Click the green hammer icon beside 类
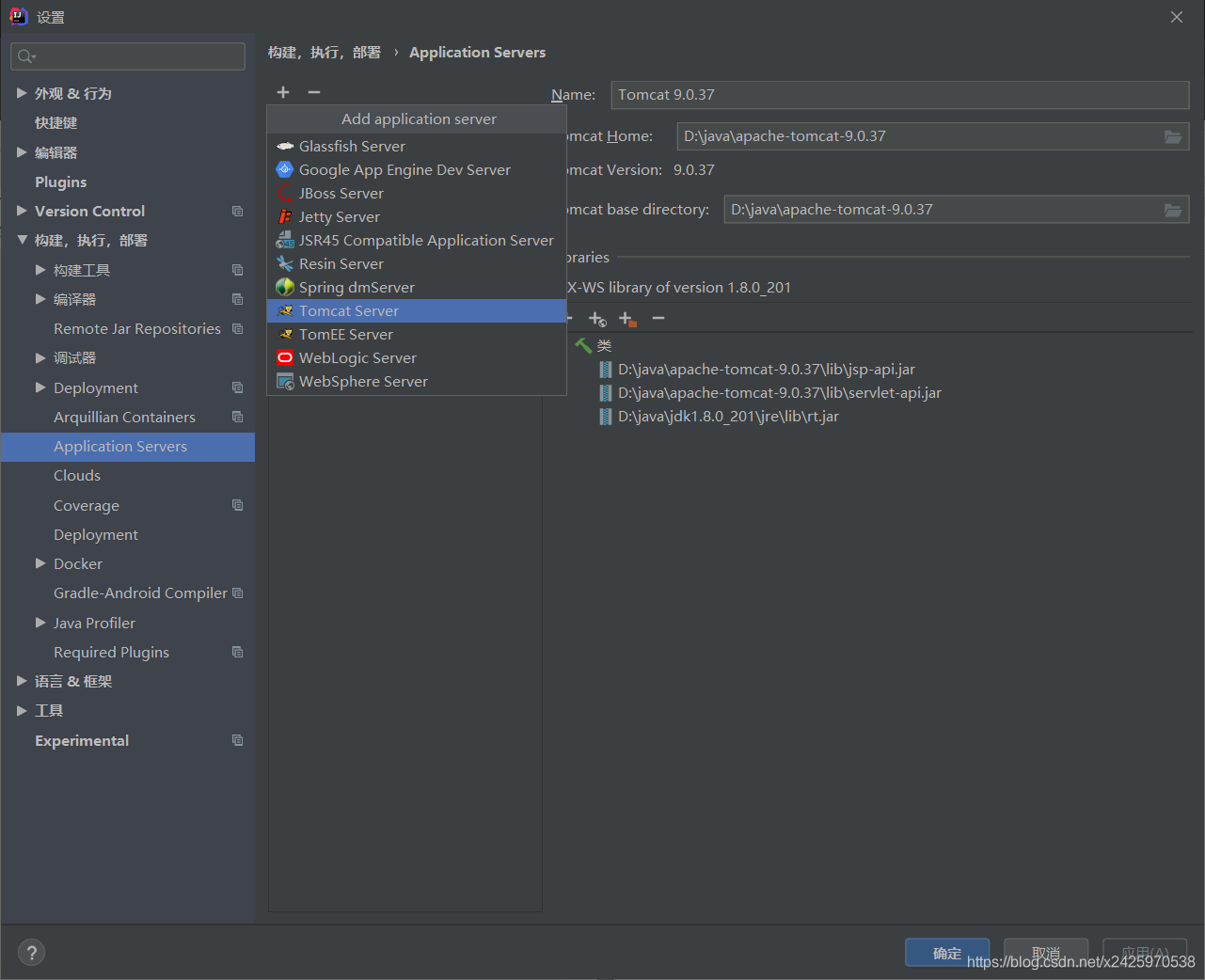The height and width of the screenshot is (980, 1205). click(583, 346)
